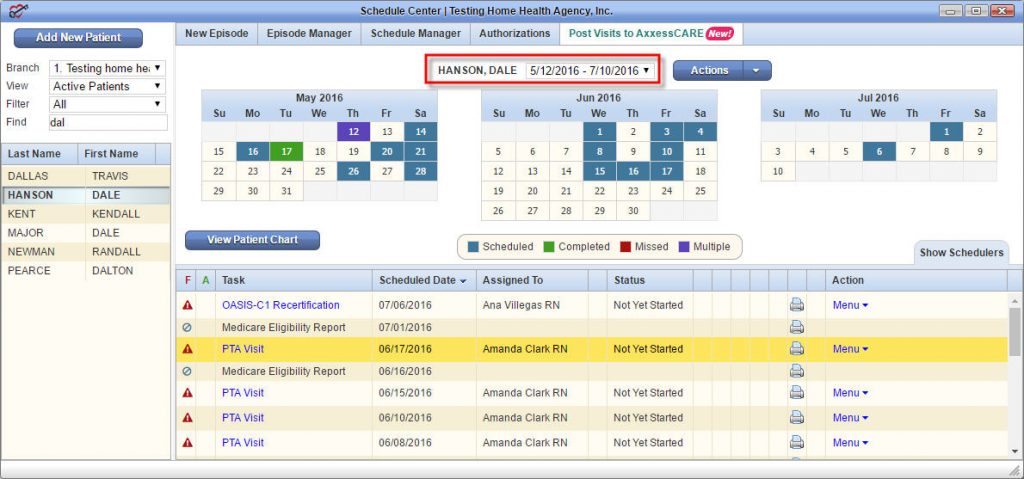Open the Authorizations tab
The height and width of the screenshot is (479, 1024).
515,33
